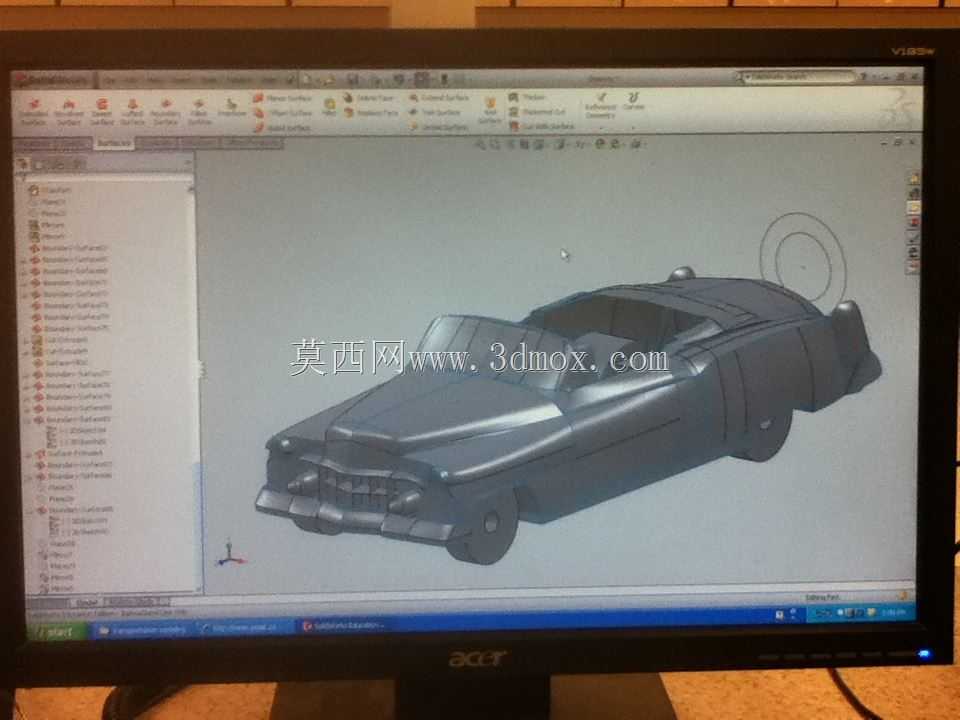960x720 pixels.
Task: Choose Thickened Cut in the ribbon
Action: pyautogui.click(x=537, y=112)
